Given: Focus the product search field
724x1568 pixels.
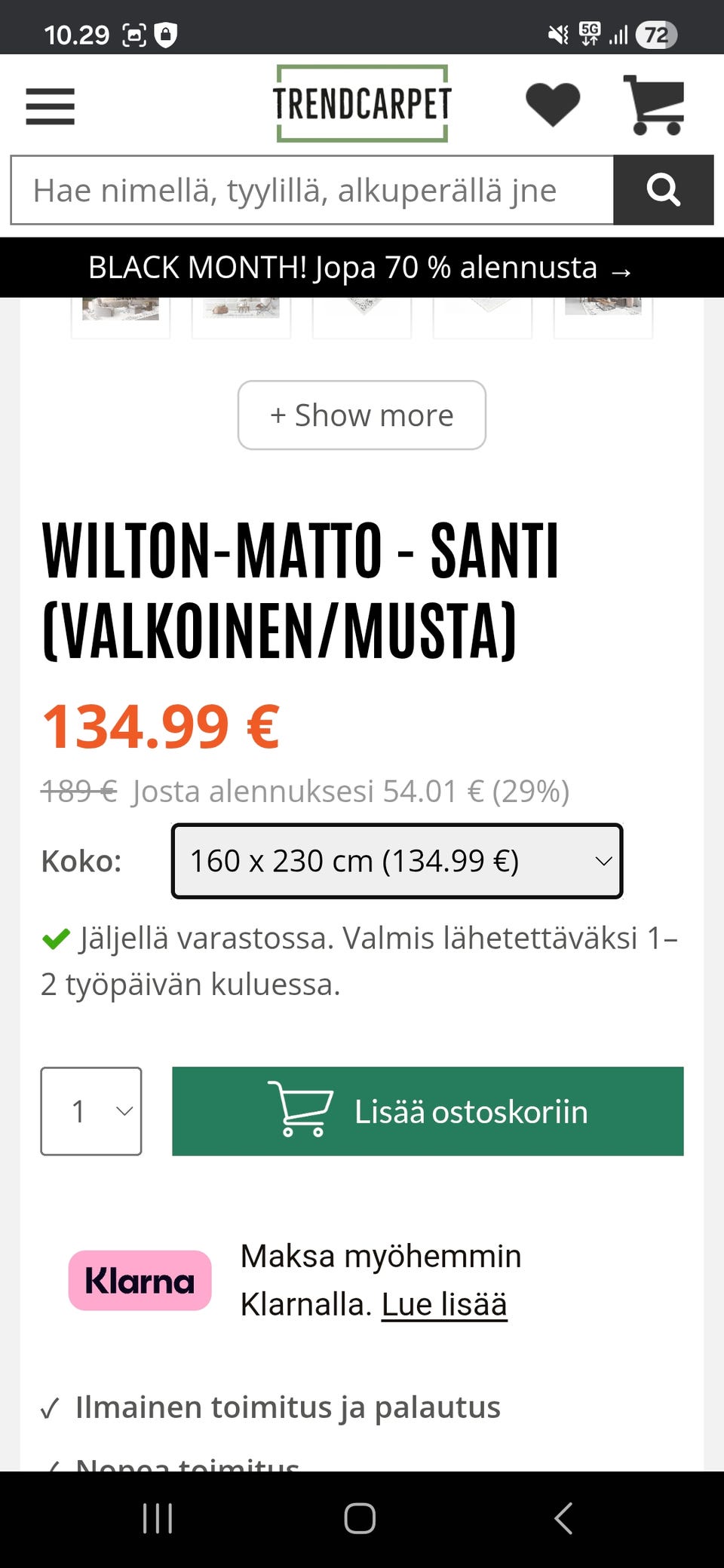Looking at the screenshot, I should 312,190.
